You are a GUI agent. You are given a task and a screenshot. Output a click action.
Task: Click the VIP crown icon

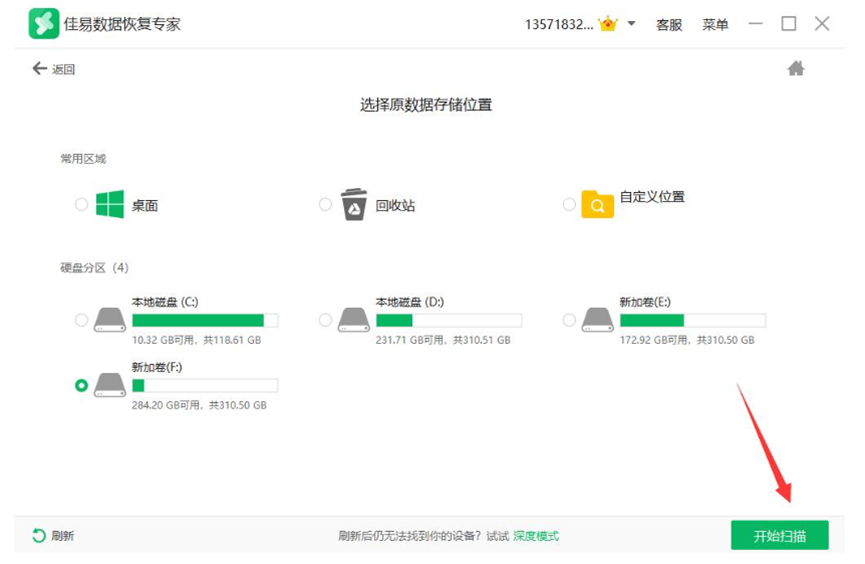pos(607,24)
